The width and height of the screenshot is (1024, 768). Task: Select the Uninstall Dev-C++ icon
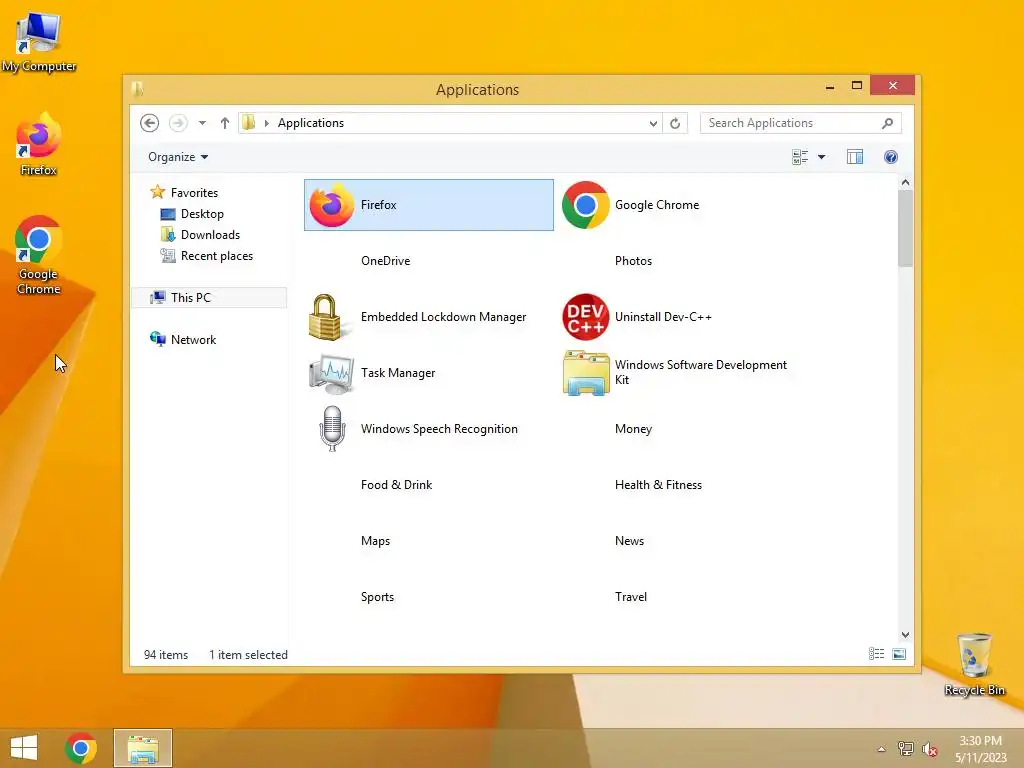(585, 317)
